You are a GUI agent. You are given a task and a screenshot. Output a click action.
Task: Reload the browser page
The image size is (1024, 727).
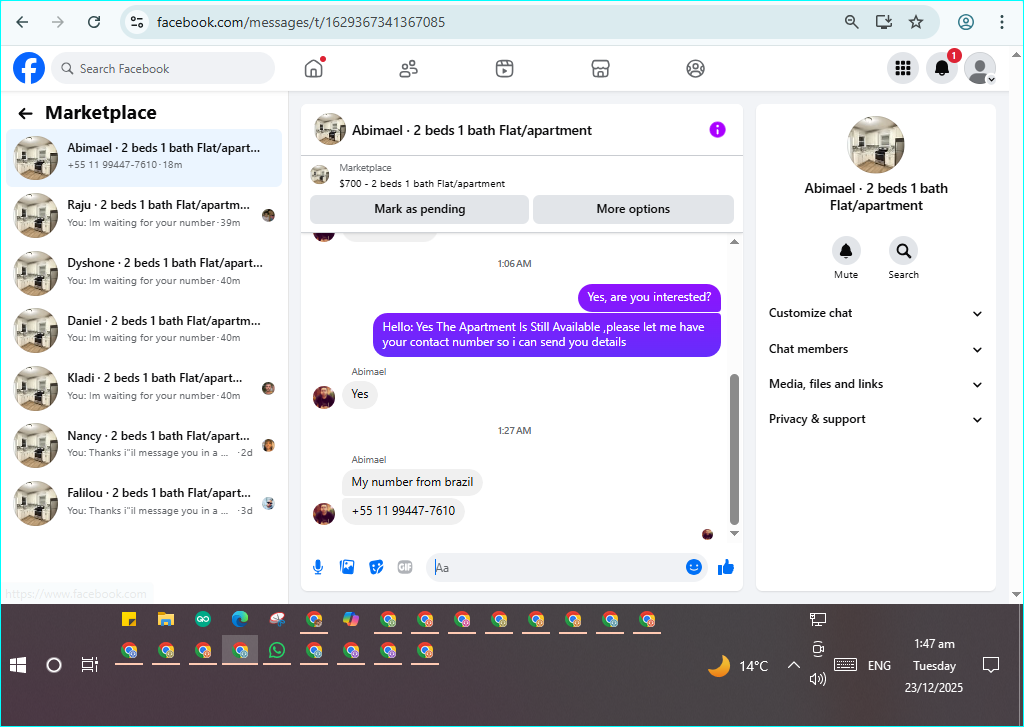click(x=94, y=22)
